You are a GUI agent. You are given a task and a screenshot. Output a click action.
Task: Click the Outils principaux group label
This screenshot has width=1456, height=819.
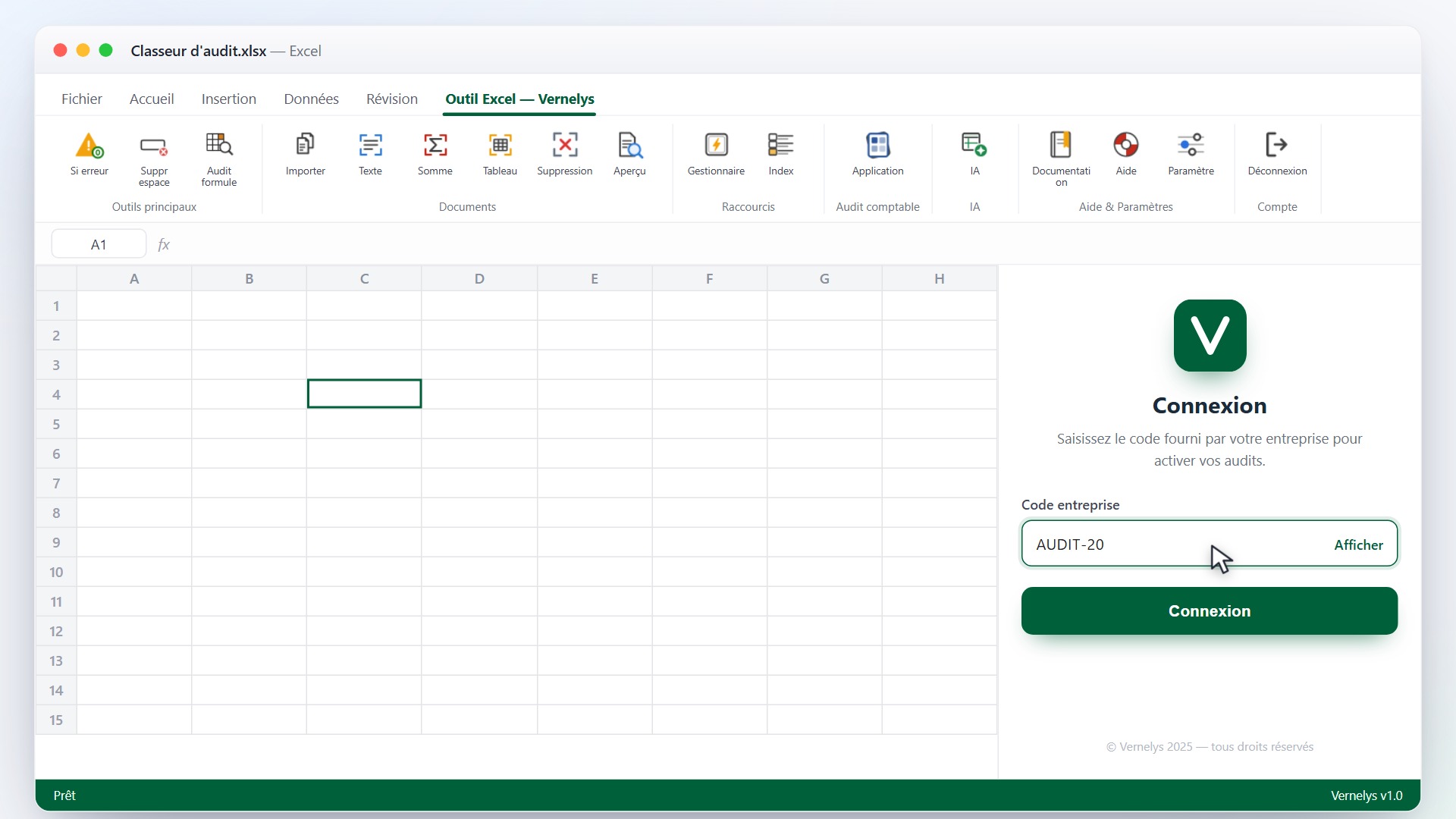point(154,206)
